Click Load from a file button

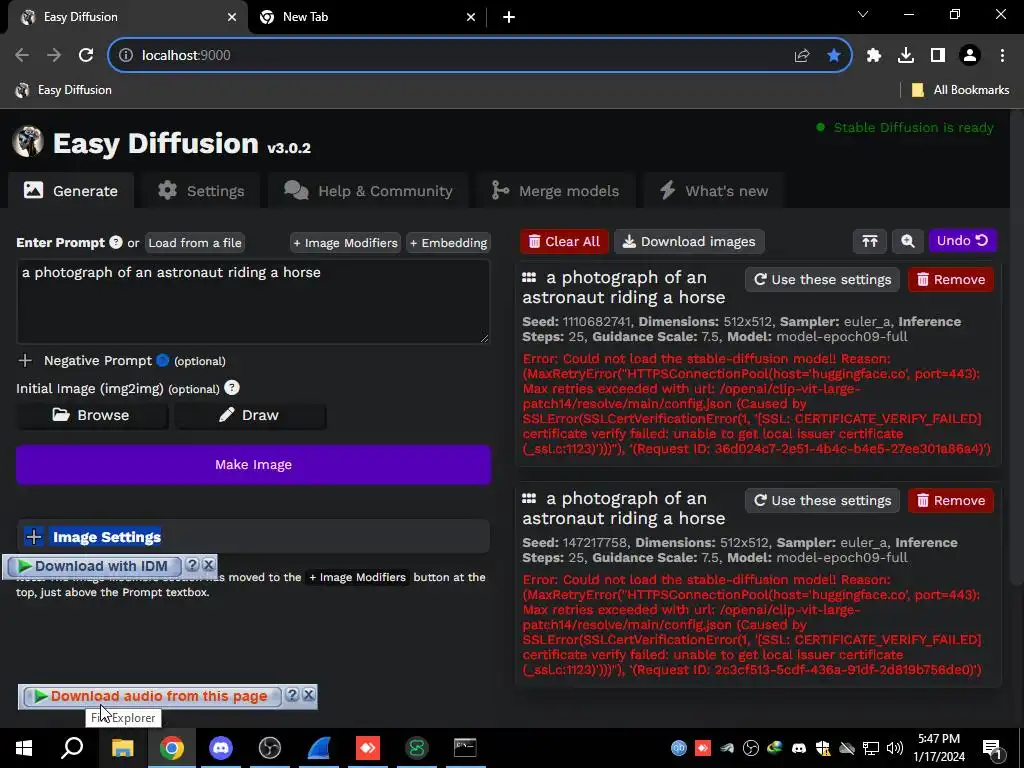(x=195, y=242)
